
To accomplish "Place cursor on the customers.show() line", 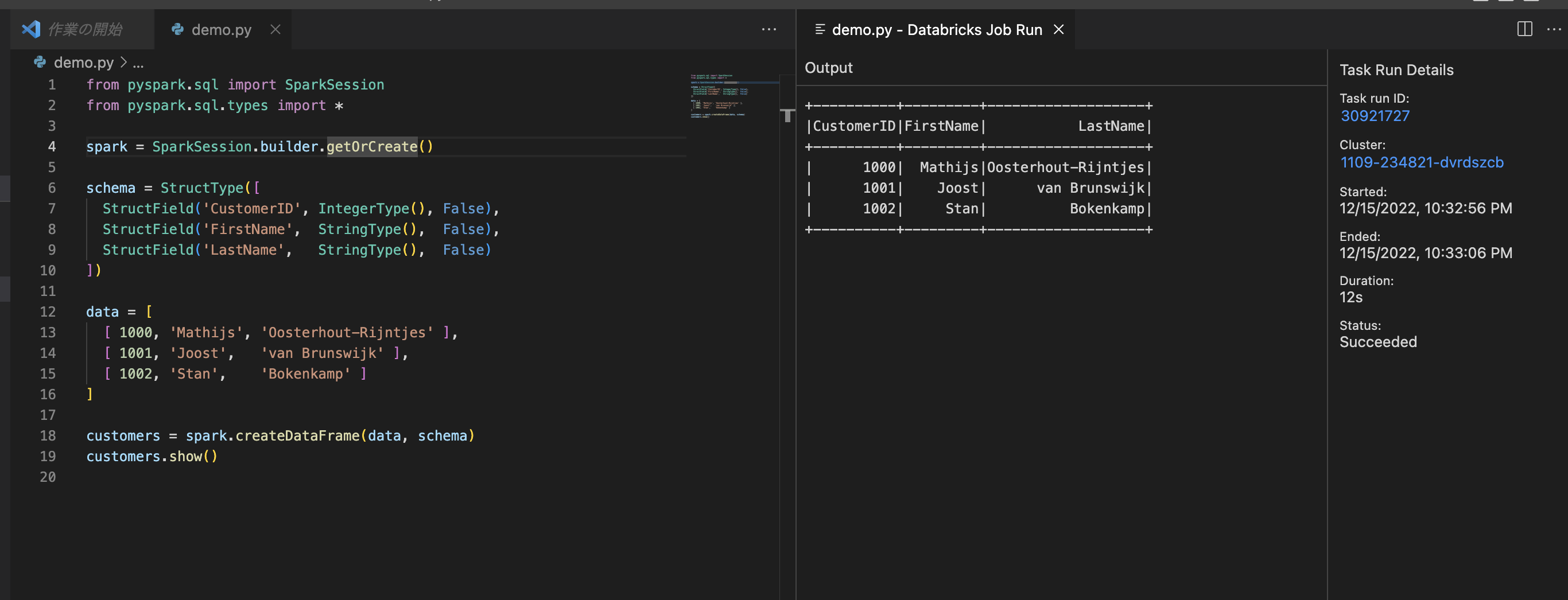I will [x=152, y=457].
